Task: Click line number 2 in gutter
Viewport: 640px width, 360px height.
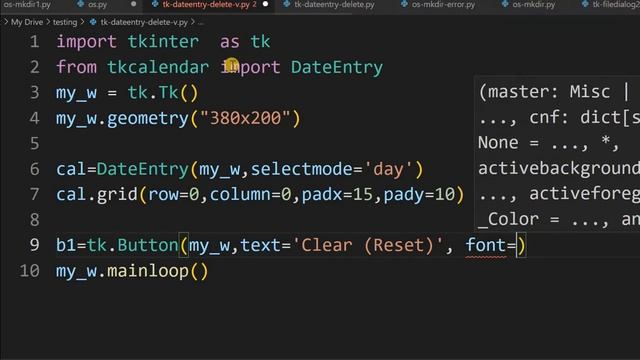Action: (34, 67)
